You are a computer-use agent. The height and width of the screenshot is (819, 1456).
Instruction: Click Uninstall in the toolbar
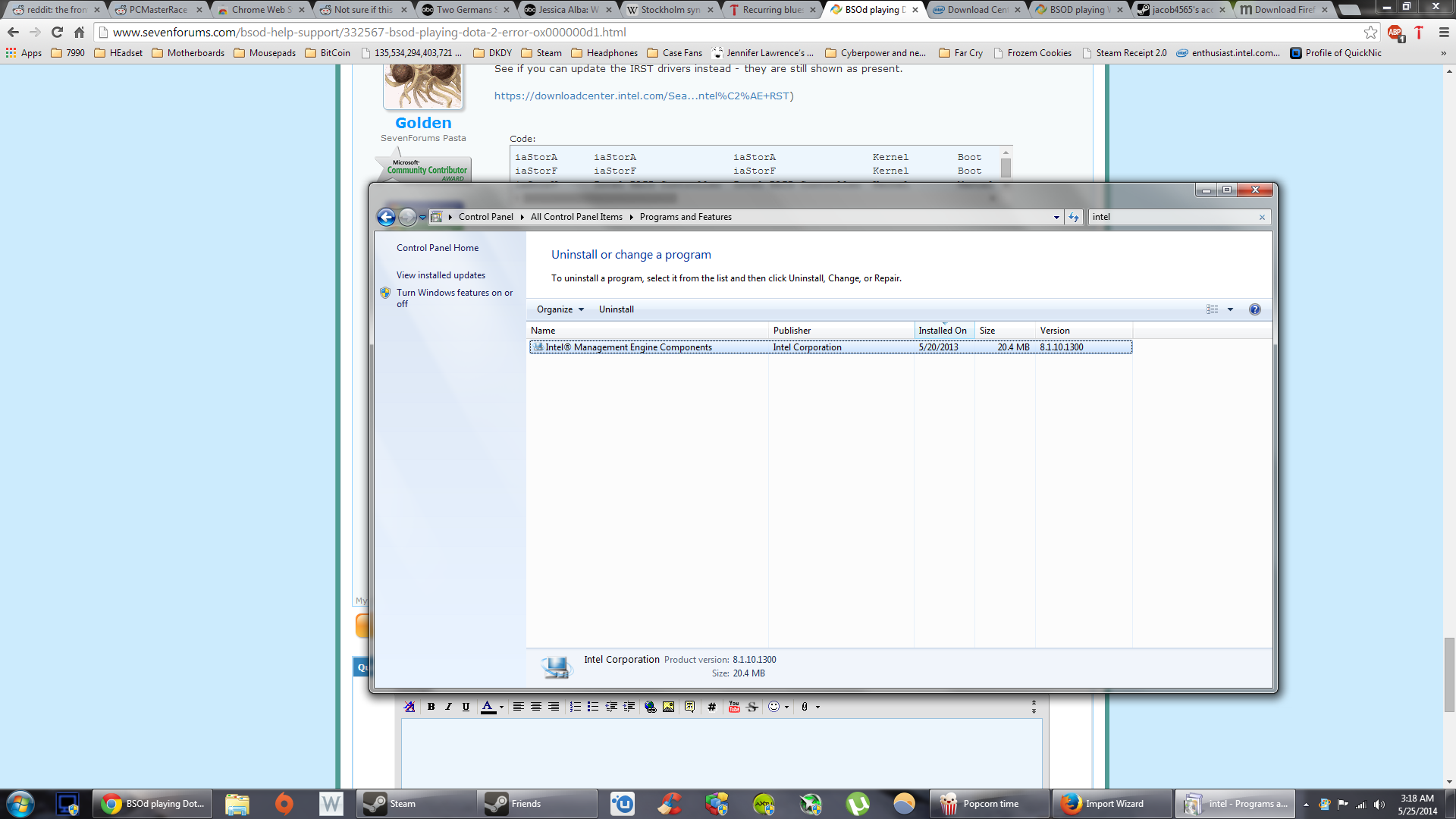(x=616, y=309)
